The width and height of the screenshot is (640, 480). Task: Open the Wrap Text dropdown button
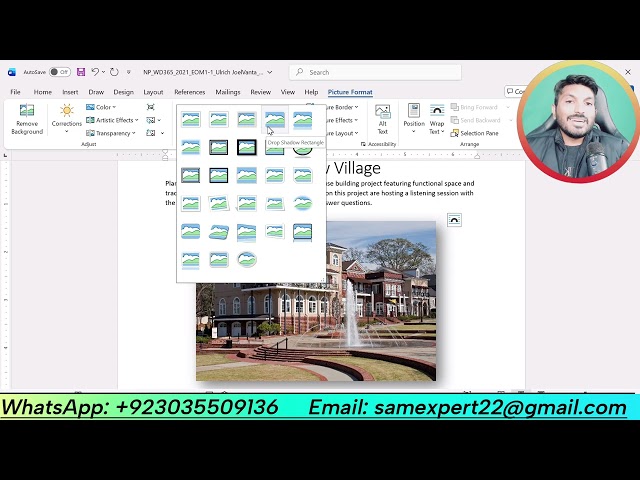[x=437, y=119]
